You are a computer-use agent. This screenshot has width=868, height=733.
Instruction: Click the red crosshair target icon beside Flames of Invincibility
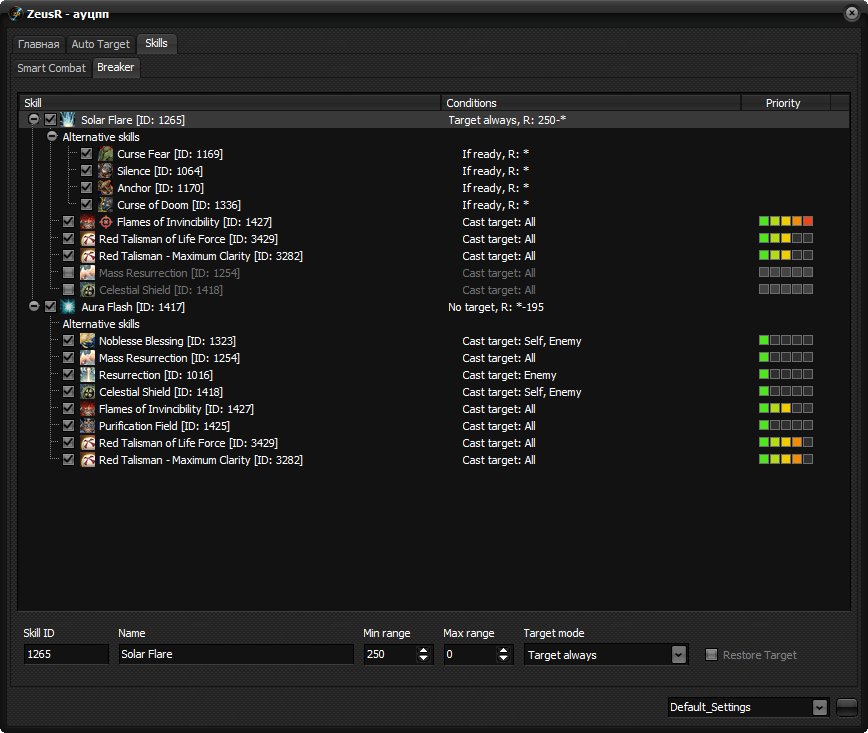click(106, 222)
